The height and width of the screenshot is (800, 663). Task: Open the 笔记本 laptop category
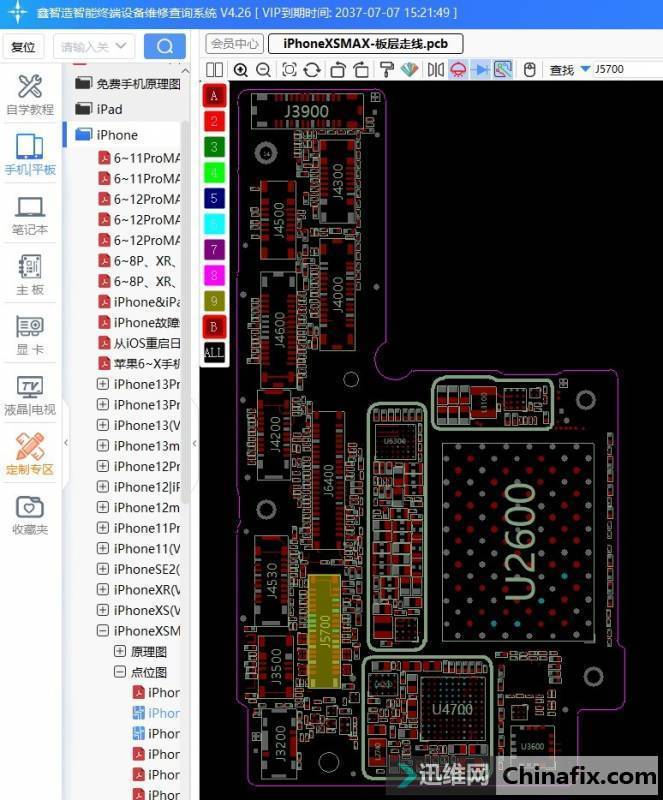click(x=30, y=214)
